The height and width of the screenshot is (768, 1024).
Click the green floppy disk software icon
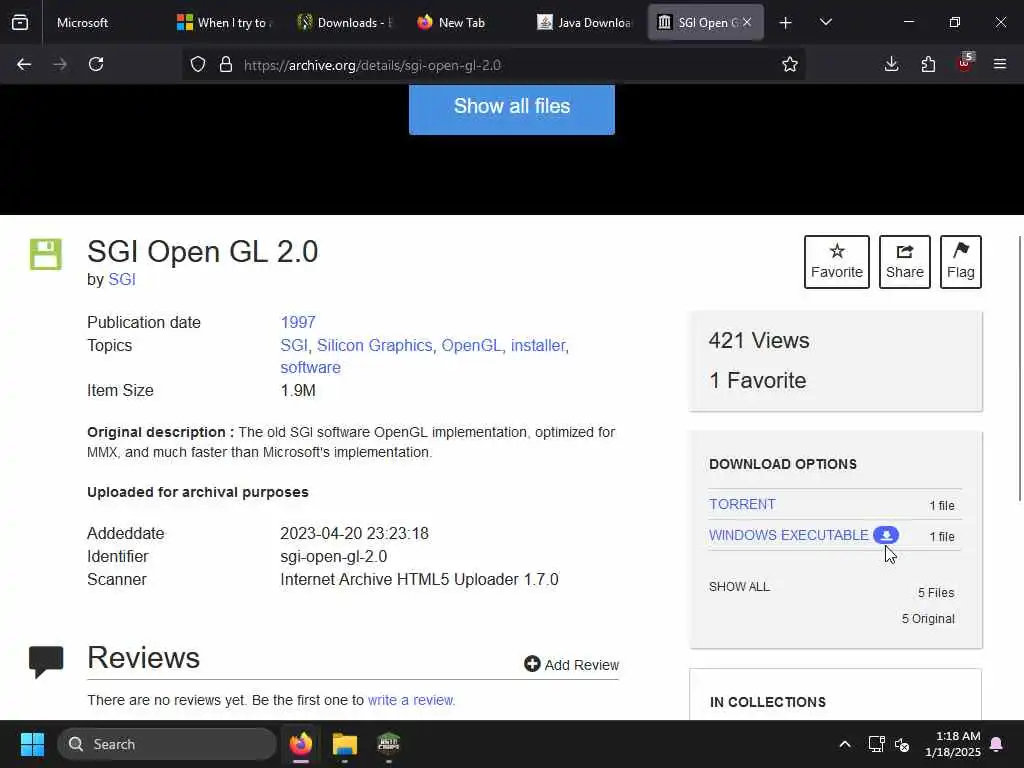click(46, 255)
